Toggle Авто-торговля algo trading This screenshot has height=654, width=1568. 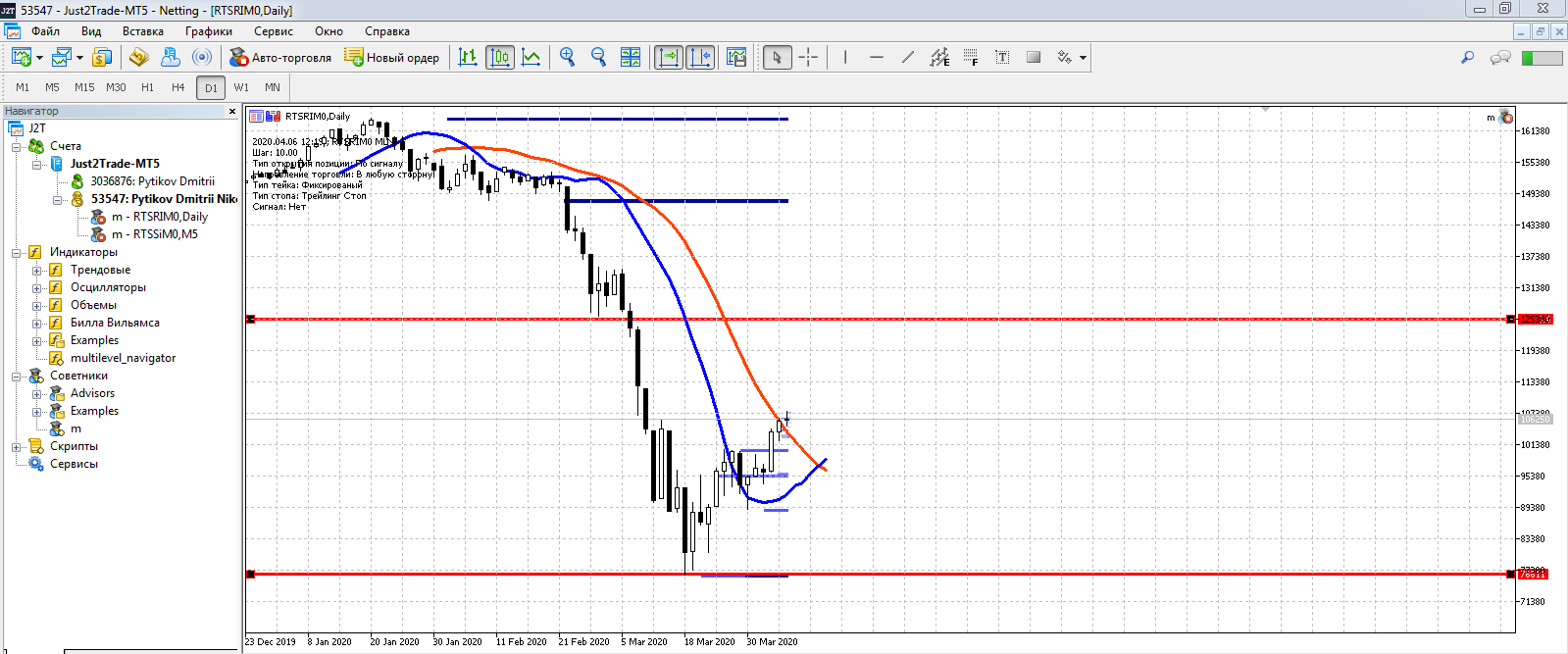click(280, 57)
